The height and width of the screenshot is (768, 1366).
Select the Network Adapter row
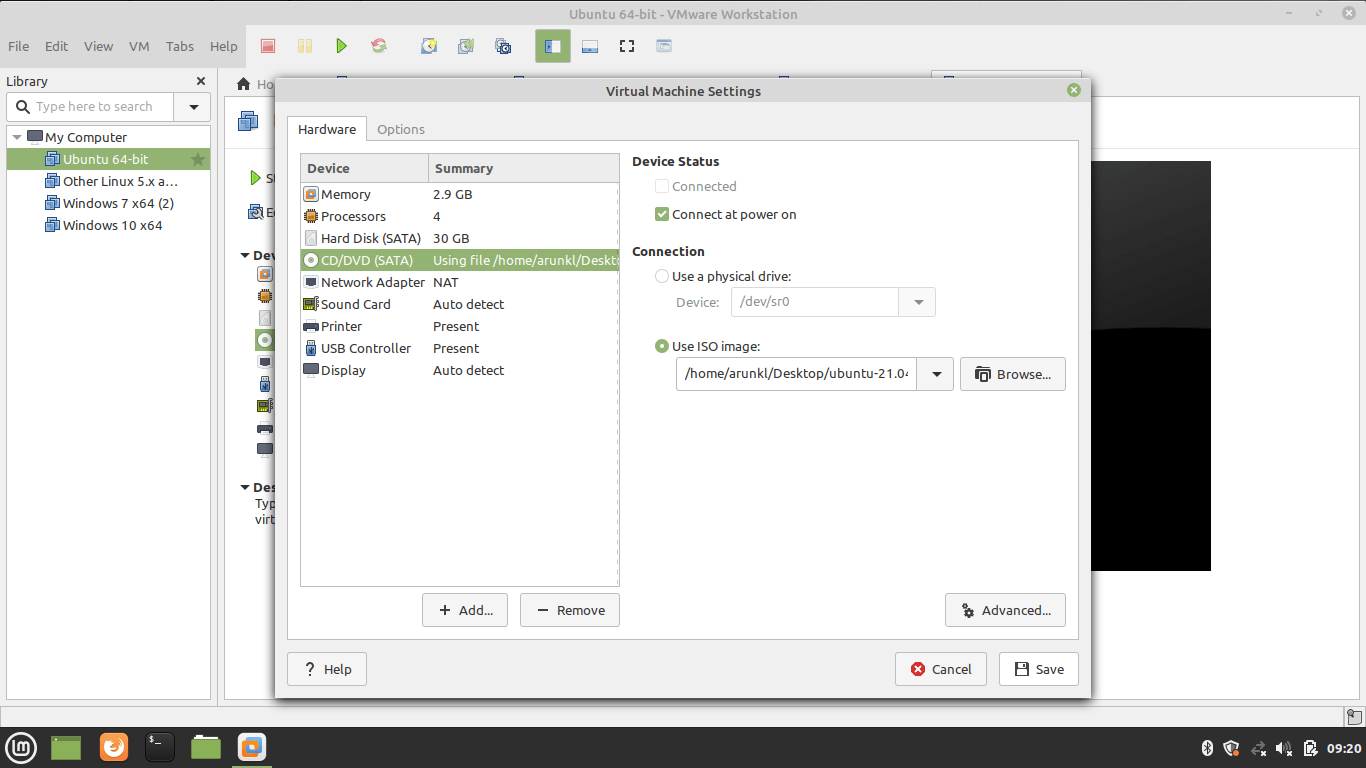[460, 282]
